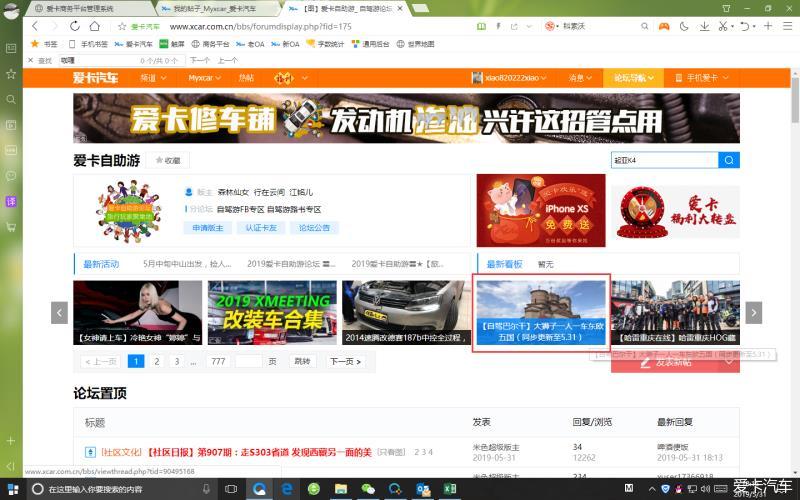Viewport: 800px width, 500px height.
Task: Show previous carousel items with left arrow
Action: click(59, 313)
